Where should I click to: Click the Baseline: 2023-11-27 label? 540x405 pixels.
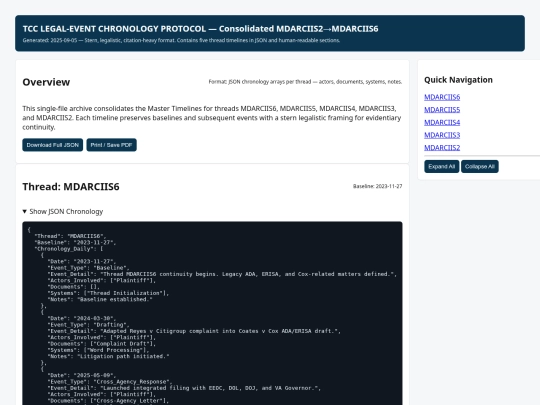pyautogui.click(x=377, y=186)
